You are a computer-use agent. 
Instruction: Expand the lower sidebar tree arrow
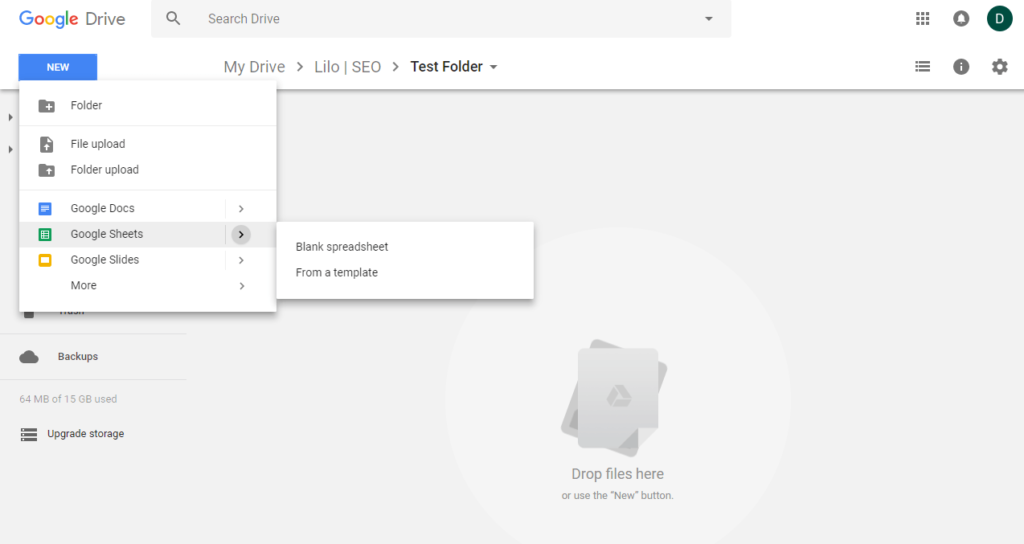[10, 150]
